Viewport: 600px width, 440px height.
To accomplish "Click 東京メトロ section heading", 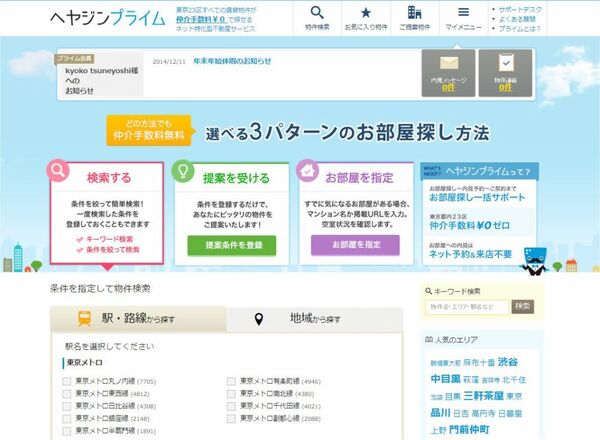I will 85,362.
